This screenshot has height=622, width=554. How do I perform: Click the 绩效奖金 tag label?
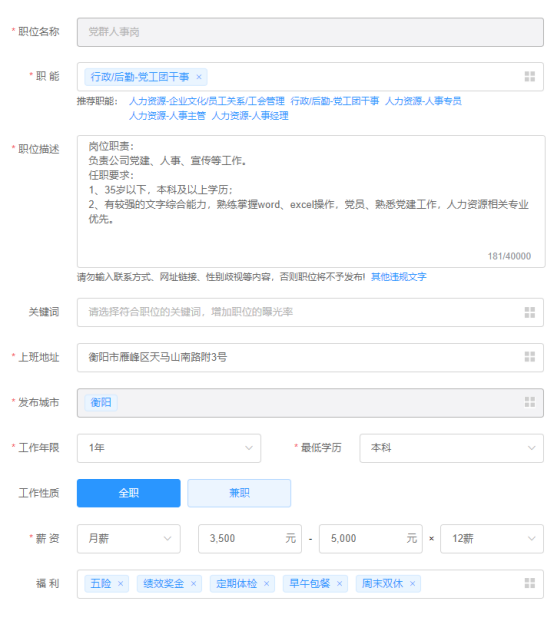pos(164,584)
